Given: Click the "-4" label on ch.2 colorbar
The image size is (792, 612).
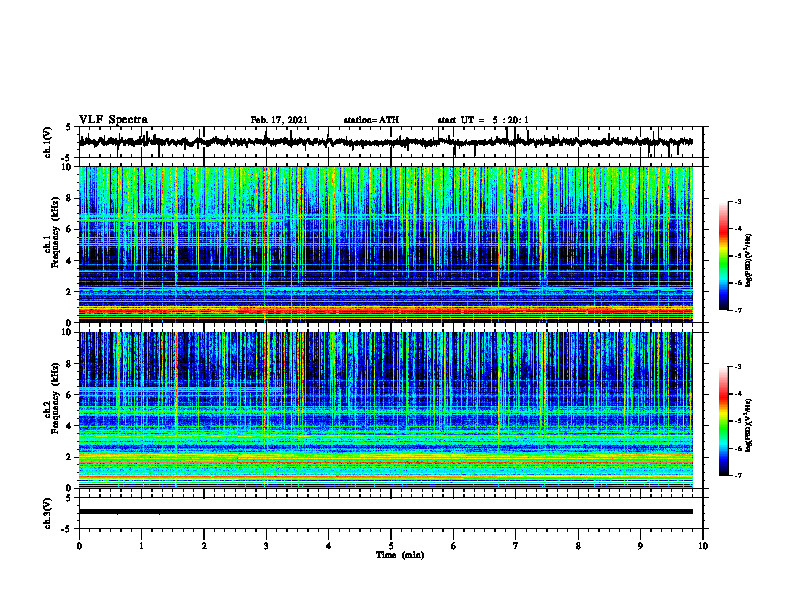Looking at the screenshot, I should [738, 394].
